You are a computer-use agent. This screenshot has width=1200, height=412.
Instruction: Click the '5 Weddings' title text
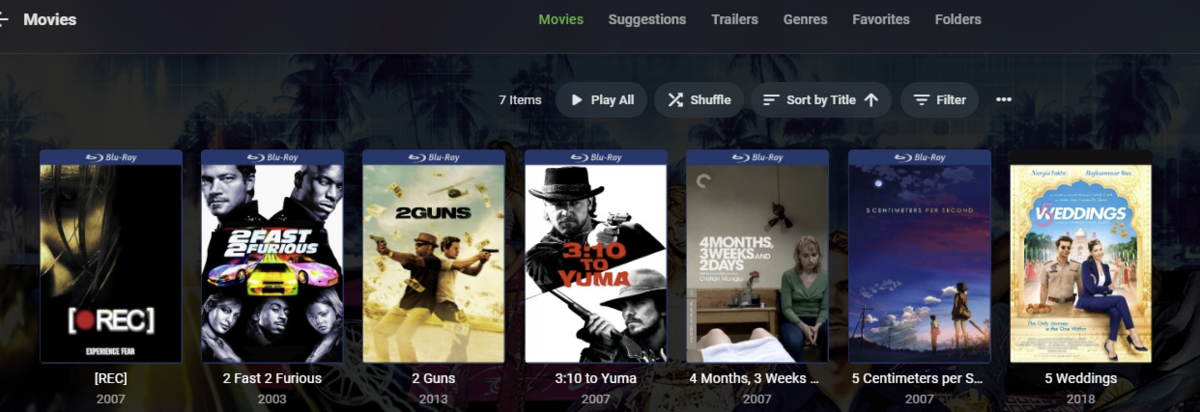click(1081, 379)
